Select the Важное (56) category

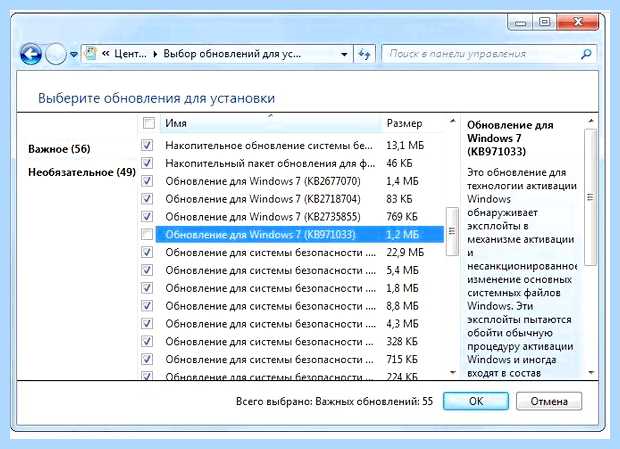pyautogui.click(x=59, y=149)
